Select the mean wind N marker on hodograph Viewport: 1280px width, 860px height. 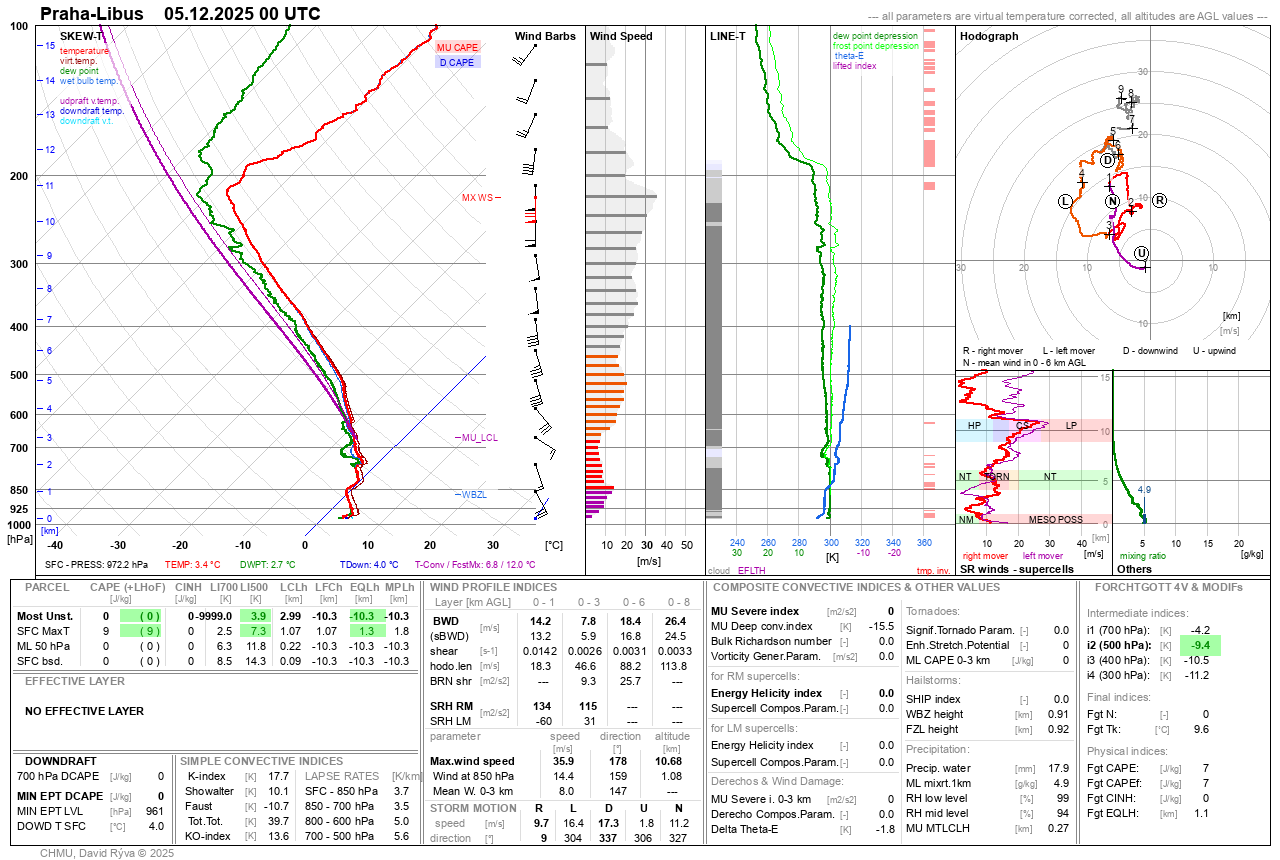pyautogui.click(x=1112, y=202)
